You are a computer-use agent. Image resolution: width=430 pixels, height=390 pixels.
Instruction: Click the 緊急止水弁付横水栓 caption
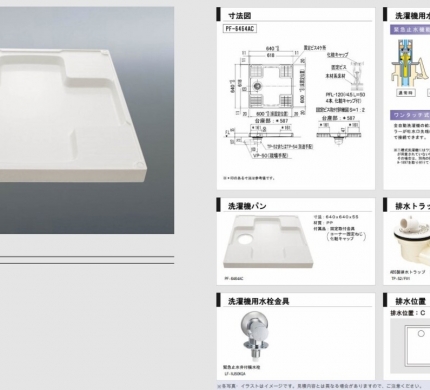point(242,367)
